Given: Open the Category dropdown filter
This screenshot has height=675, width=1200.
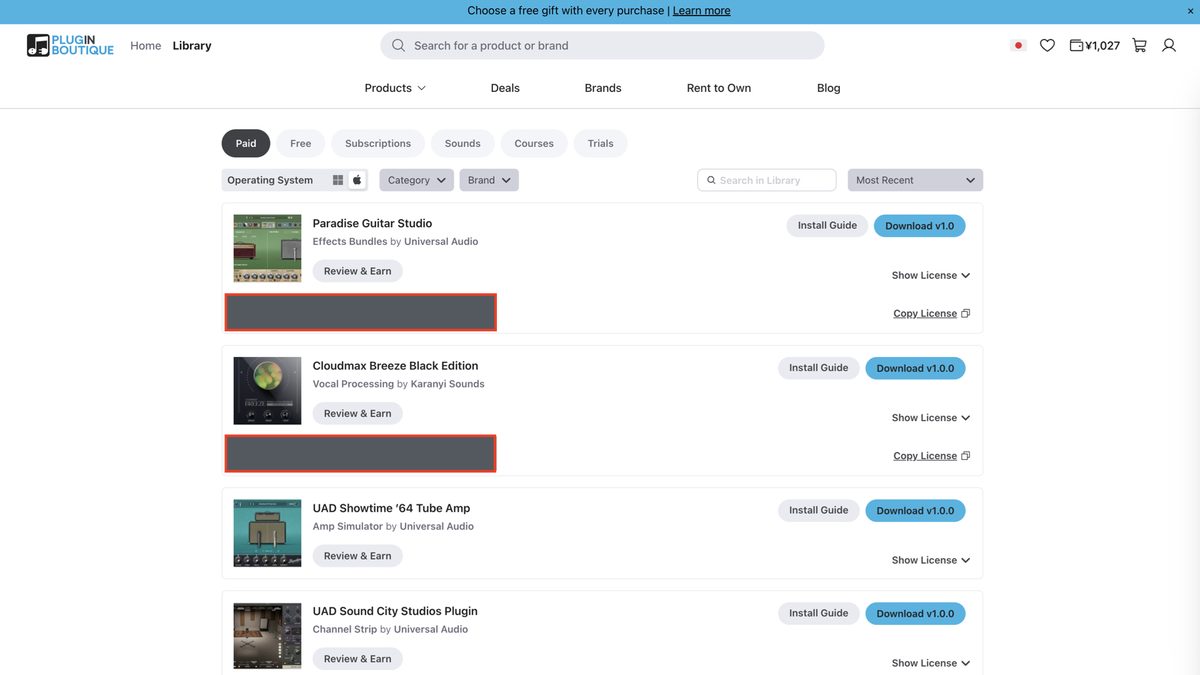Looking at the screenshot, I should coord(416,180).
